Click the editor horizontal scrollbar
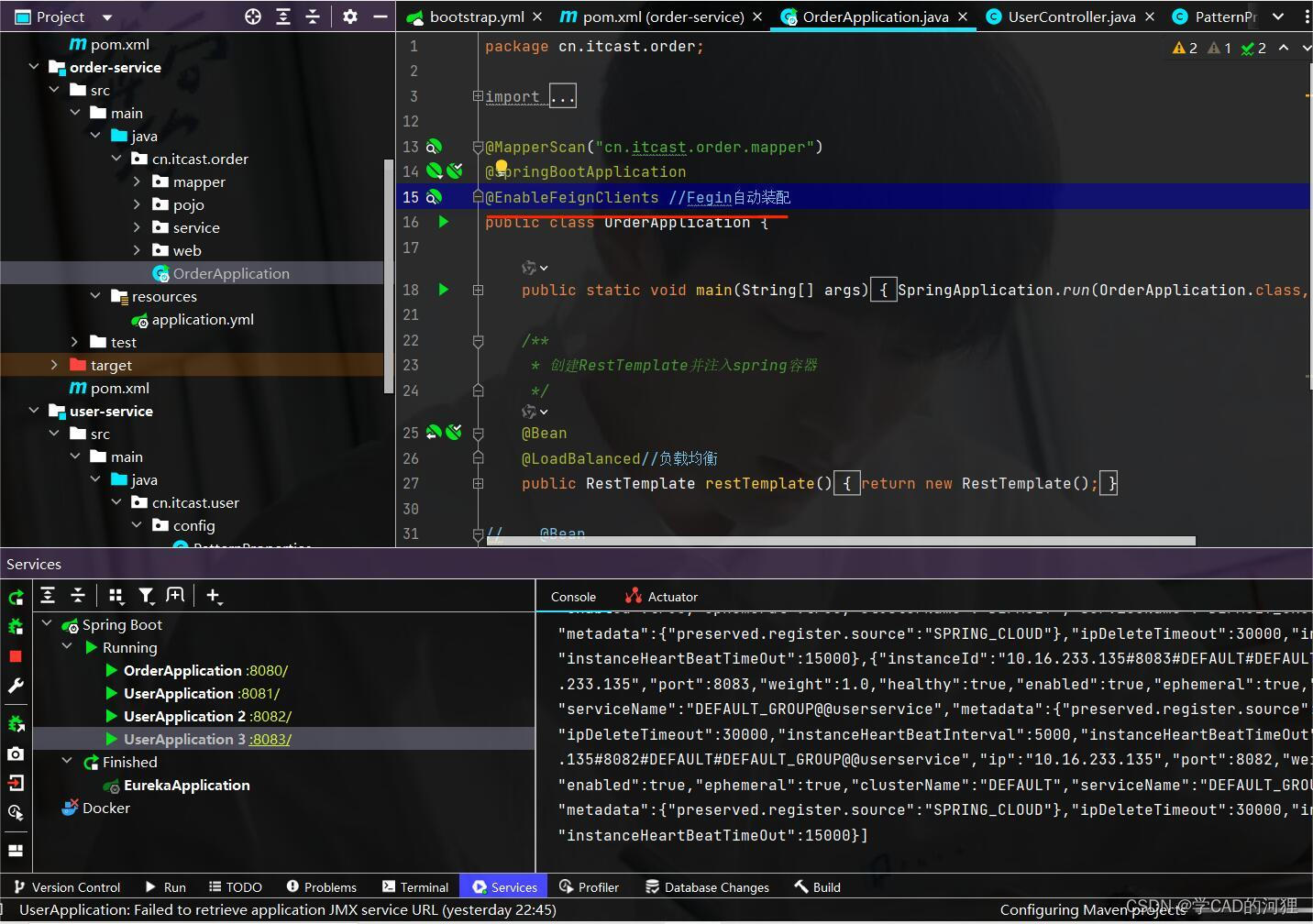The height and width of the screenshot is (924, 1313). tap(841, 541)
